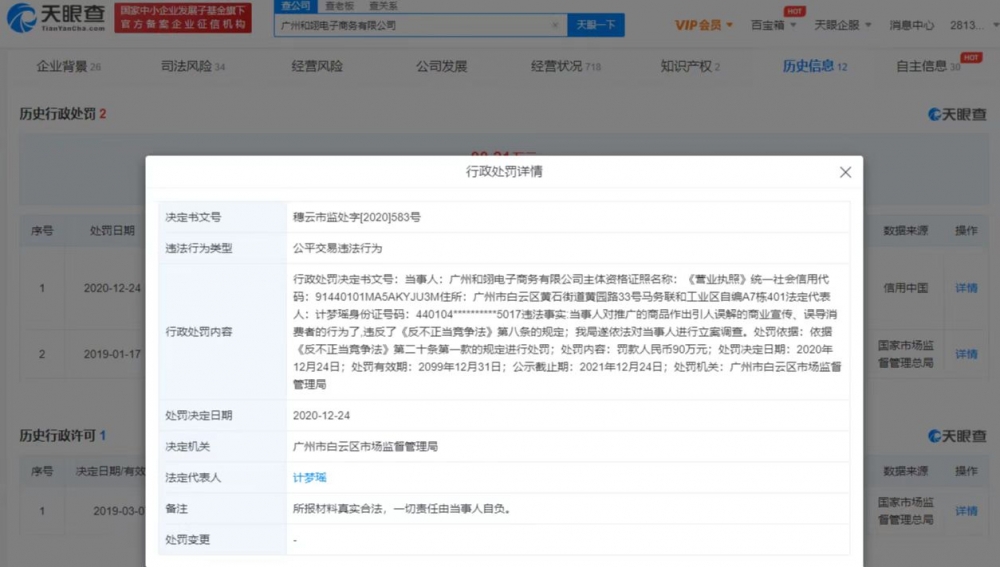1000x567 pixels.
Task: Click the 处罚变更 field label
Action: pyautogui.click(x=188, y=540)
